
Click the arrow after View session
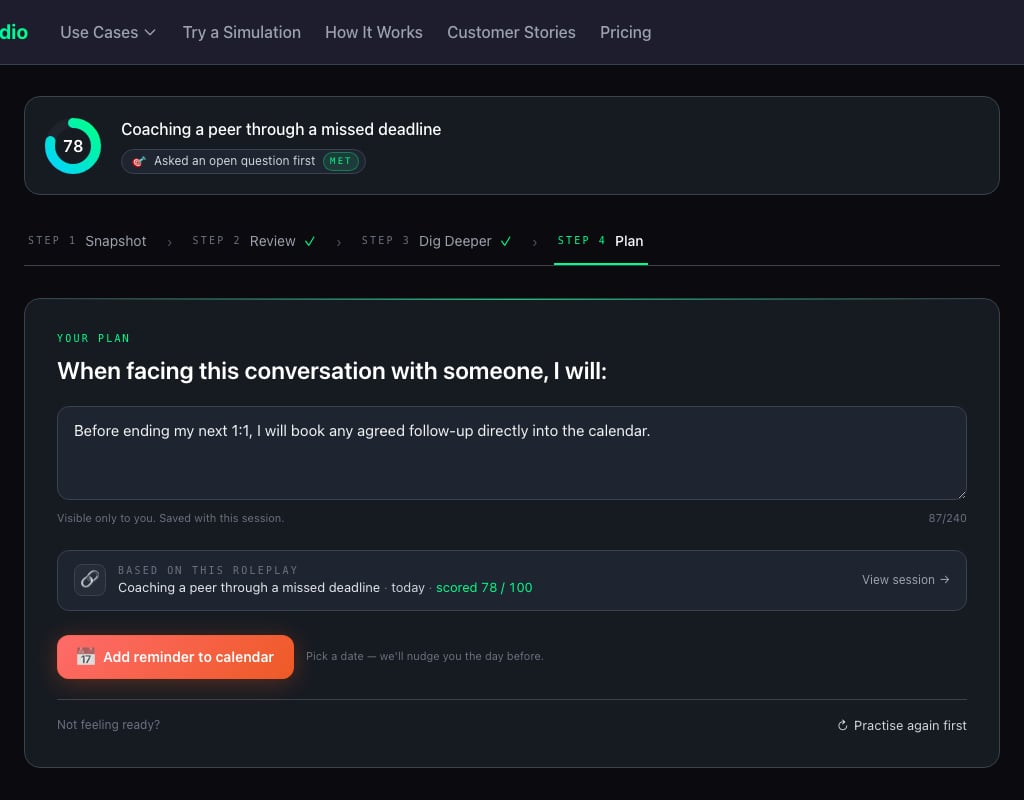click(944, 579)
